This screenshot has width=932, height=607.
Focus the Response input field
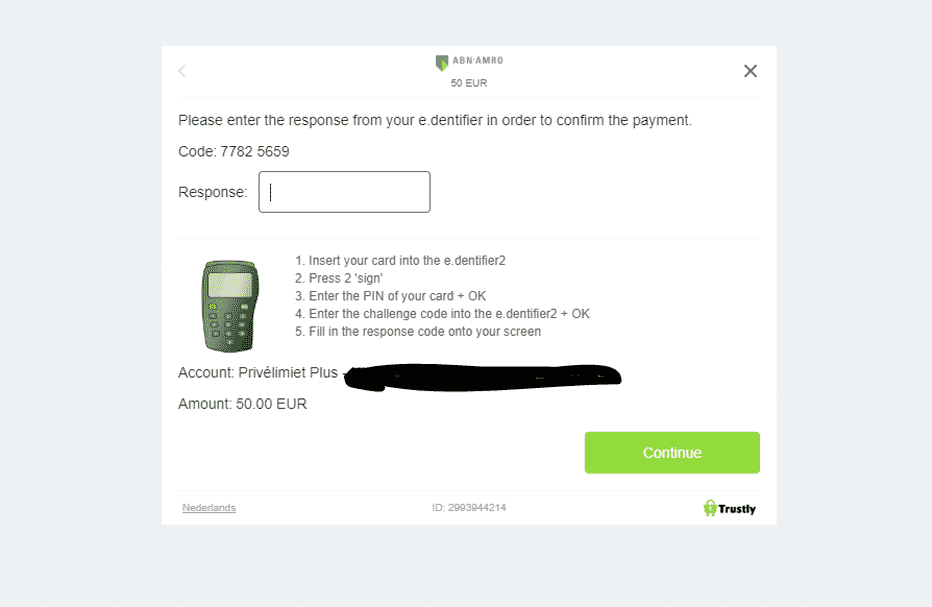pyautogui.click(x=344, y=192)
